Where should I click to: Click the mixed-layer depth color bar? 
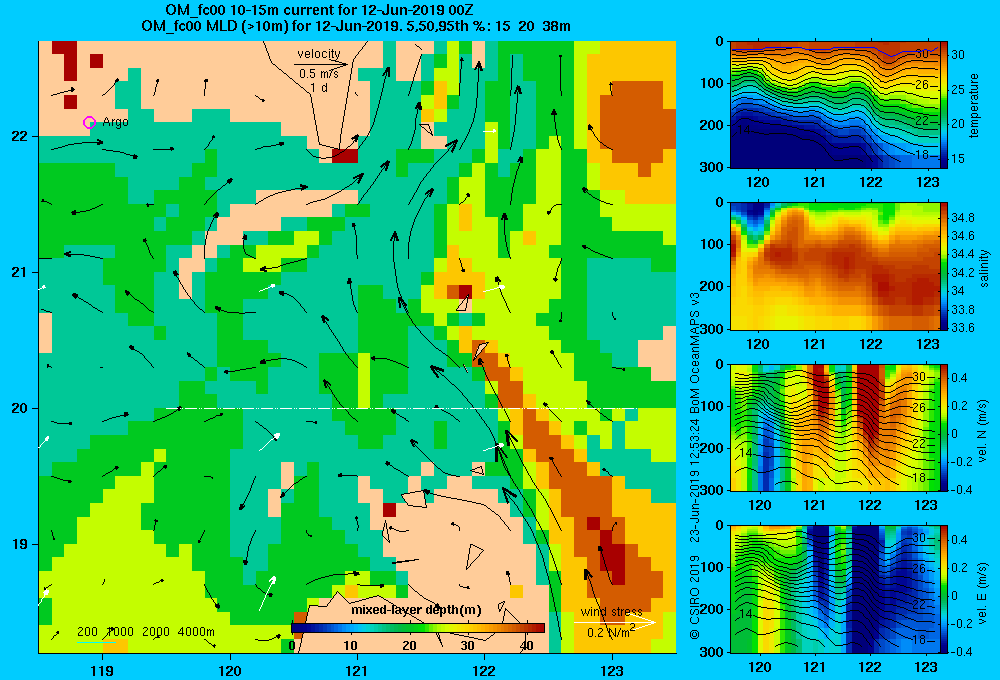click(x=418, y=628)
